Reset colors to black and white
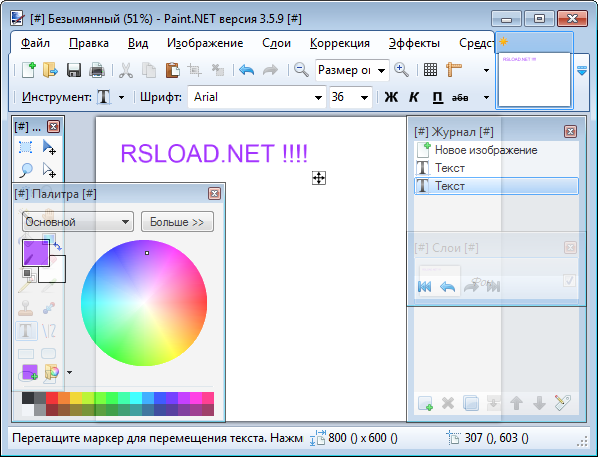 coord(28,274)
